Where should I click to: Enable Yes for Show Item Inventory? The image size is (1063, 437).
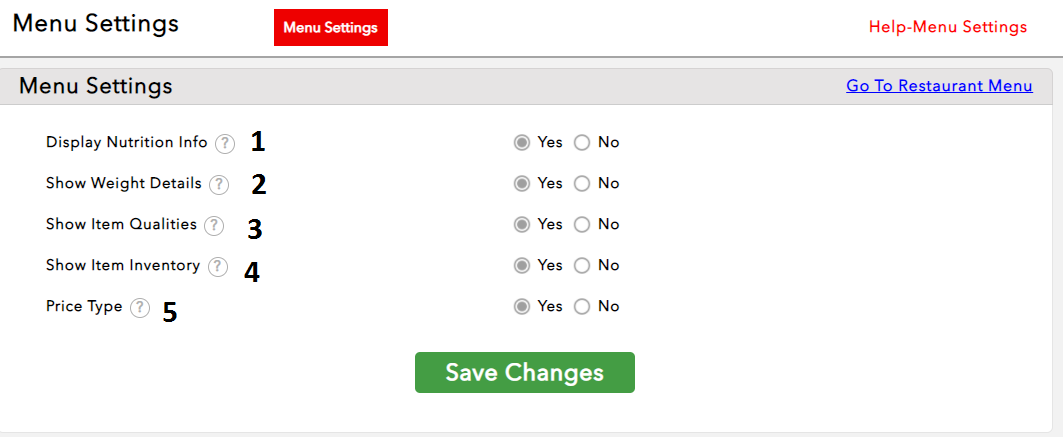coord(521,265)
